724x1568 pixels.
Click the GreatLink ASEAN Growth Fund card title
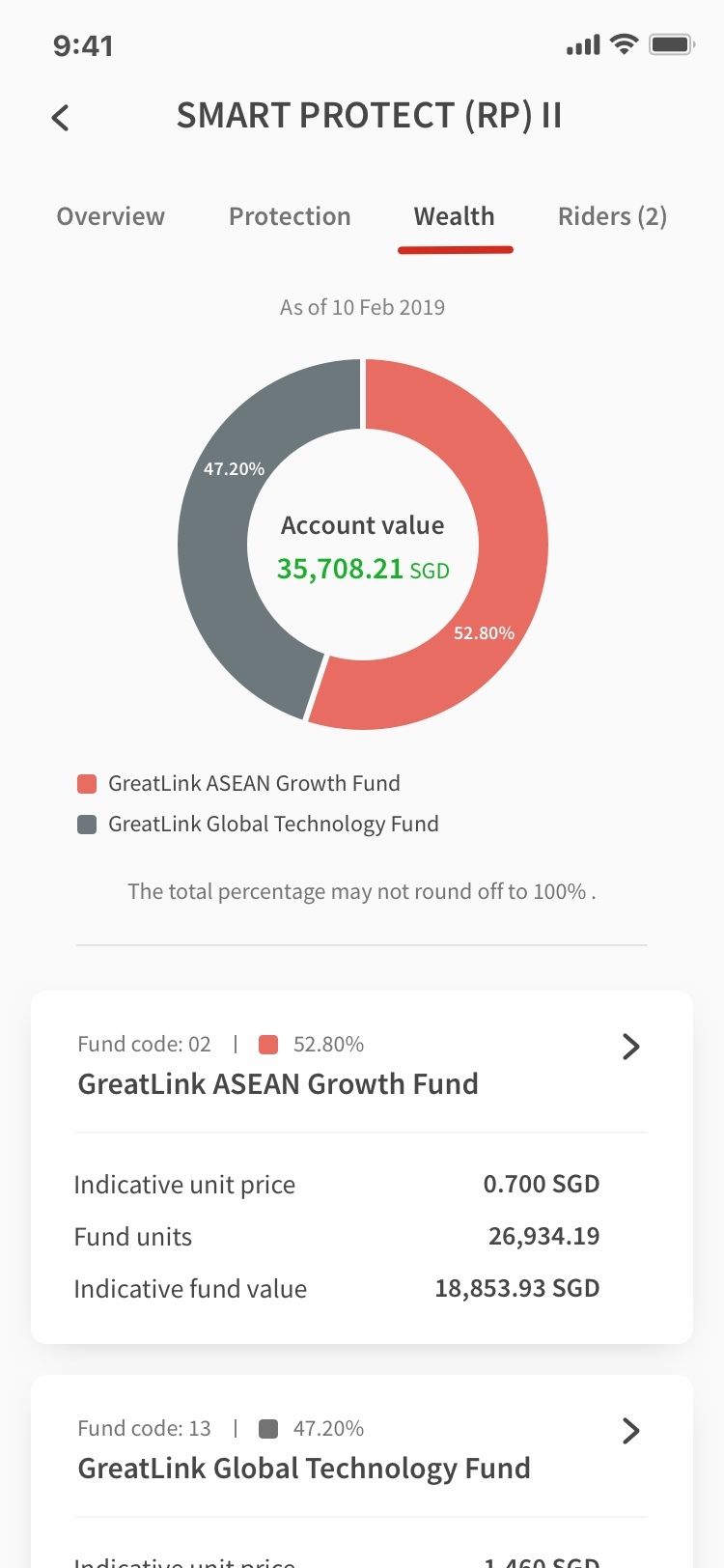[x=278, y=1084]
